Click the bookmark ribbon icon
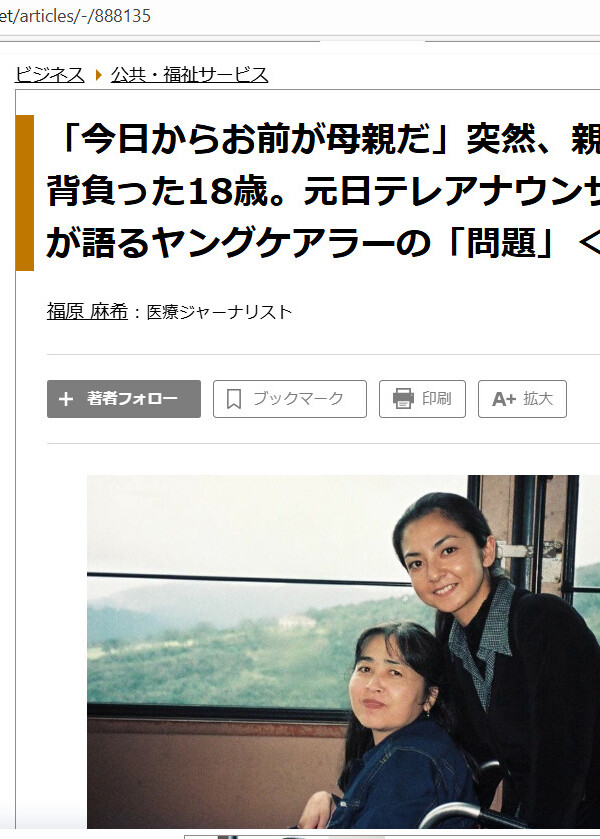Viewport: 600px width, 839px height. click(x=234, y=399)
